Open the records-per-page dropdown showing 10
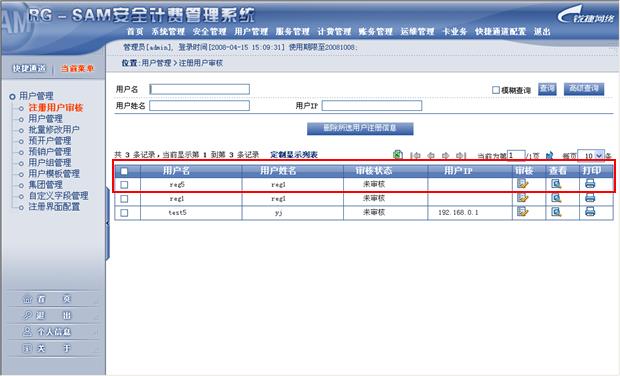This screenshot has height=376, width=620. pos(591,156)
